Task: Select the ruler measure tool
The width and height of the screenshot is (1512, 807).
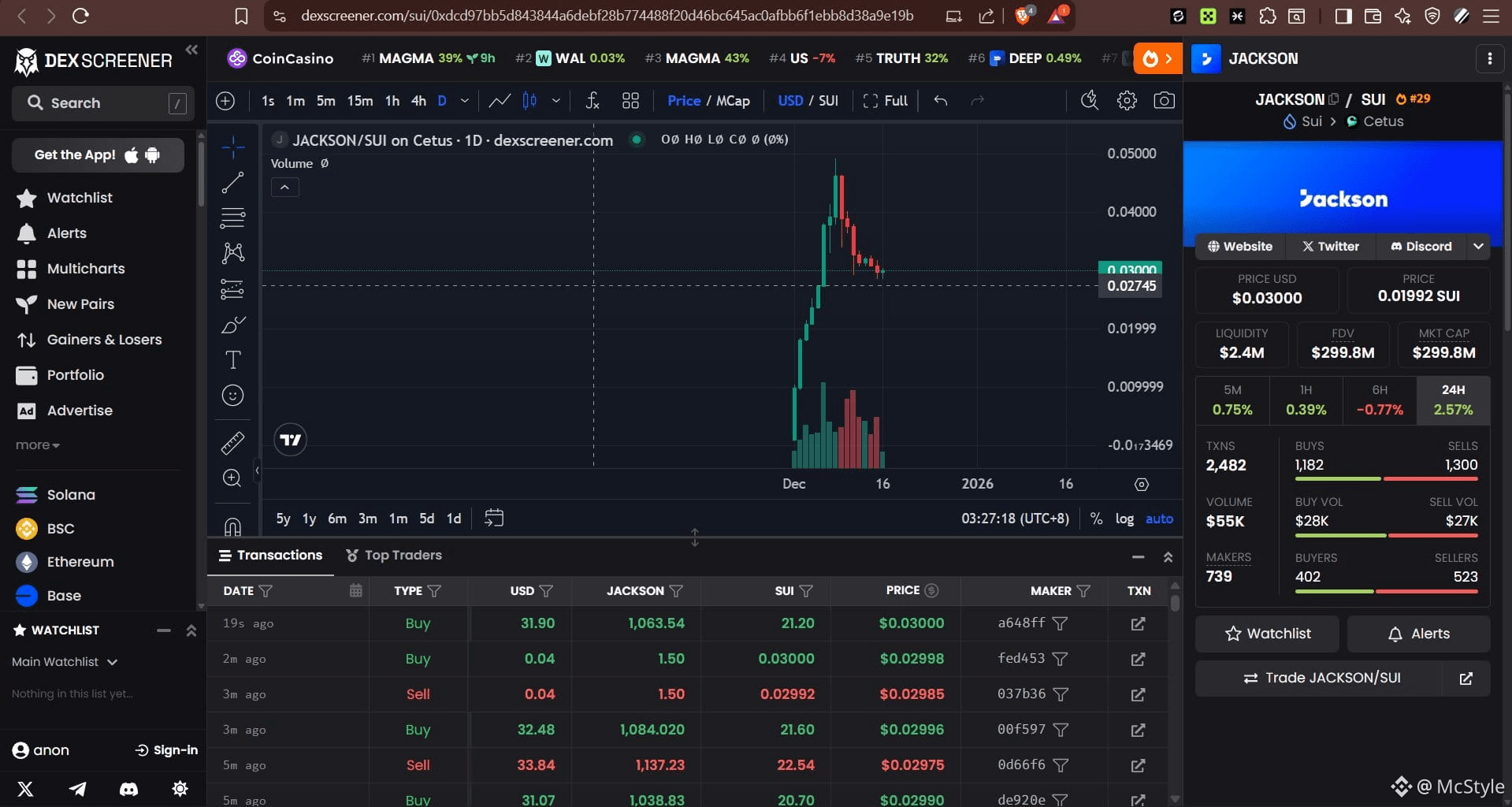Action: point(232,443)
